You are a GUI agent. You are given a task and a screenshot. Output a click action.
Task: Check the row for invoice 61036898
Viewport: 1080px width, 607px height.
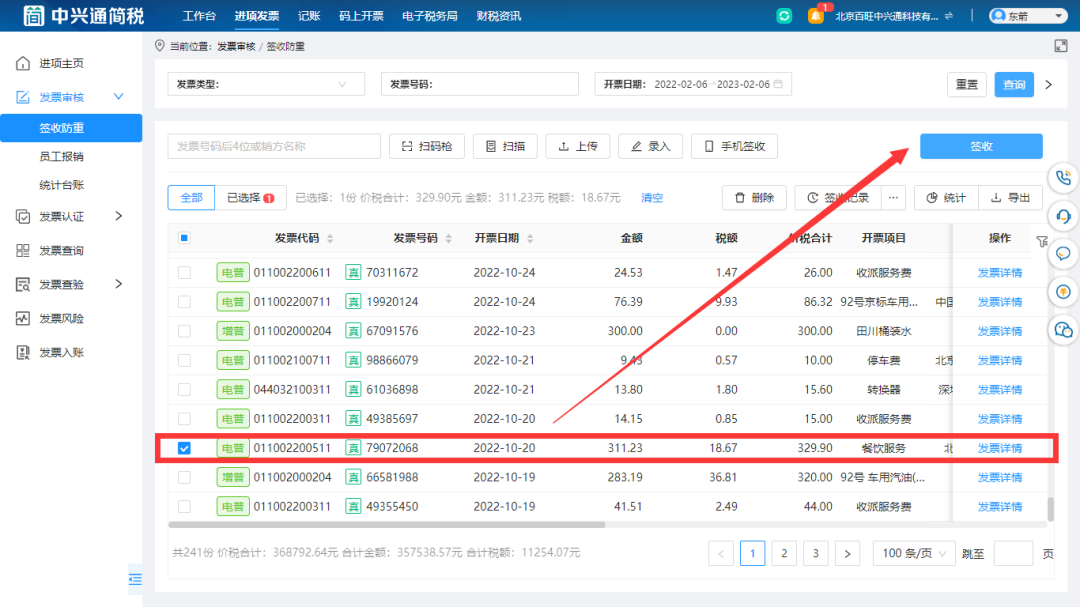tap(184, 390)
